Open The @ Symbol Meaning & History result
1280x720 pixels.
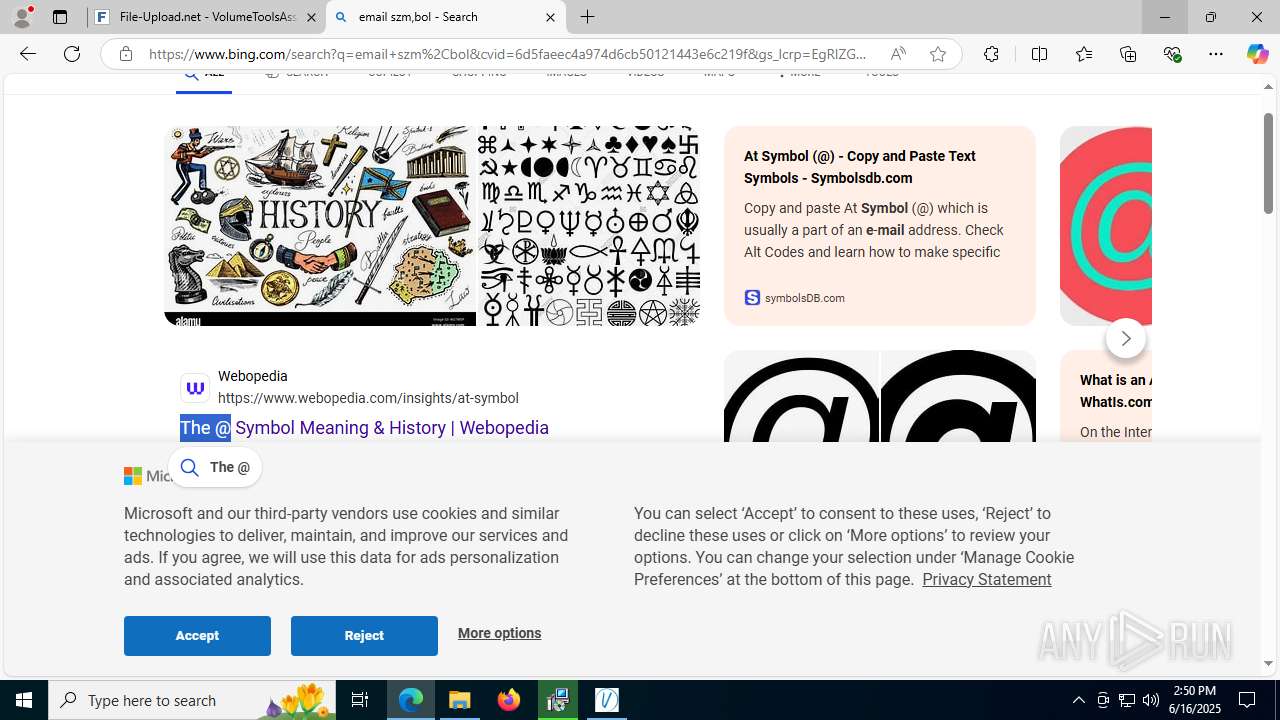[364, 428]
